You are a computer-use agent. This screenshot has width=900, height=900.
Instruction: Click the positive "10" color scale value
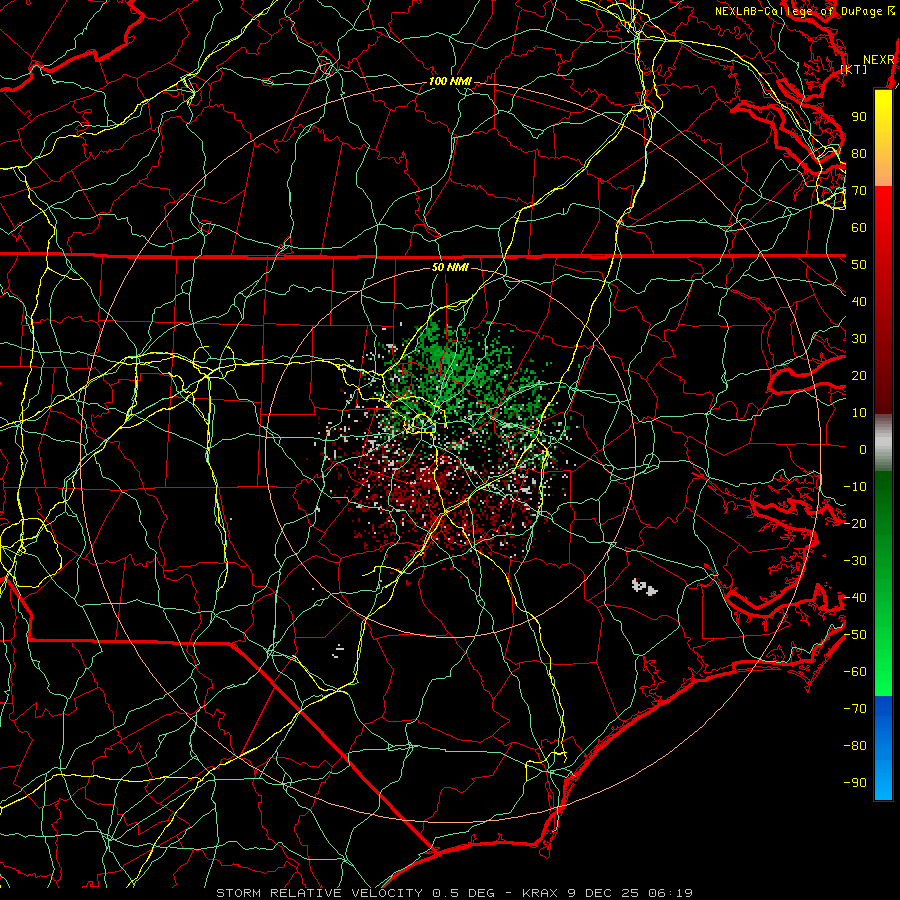coord(859,413)
